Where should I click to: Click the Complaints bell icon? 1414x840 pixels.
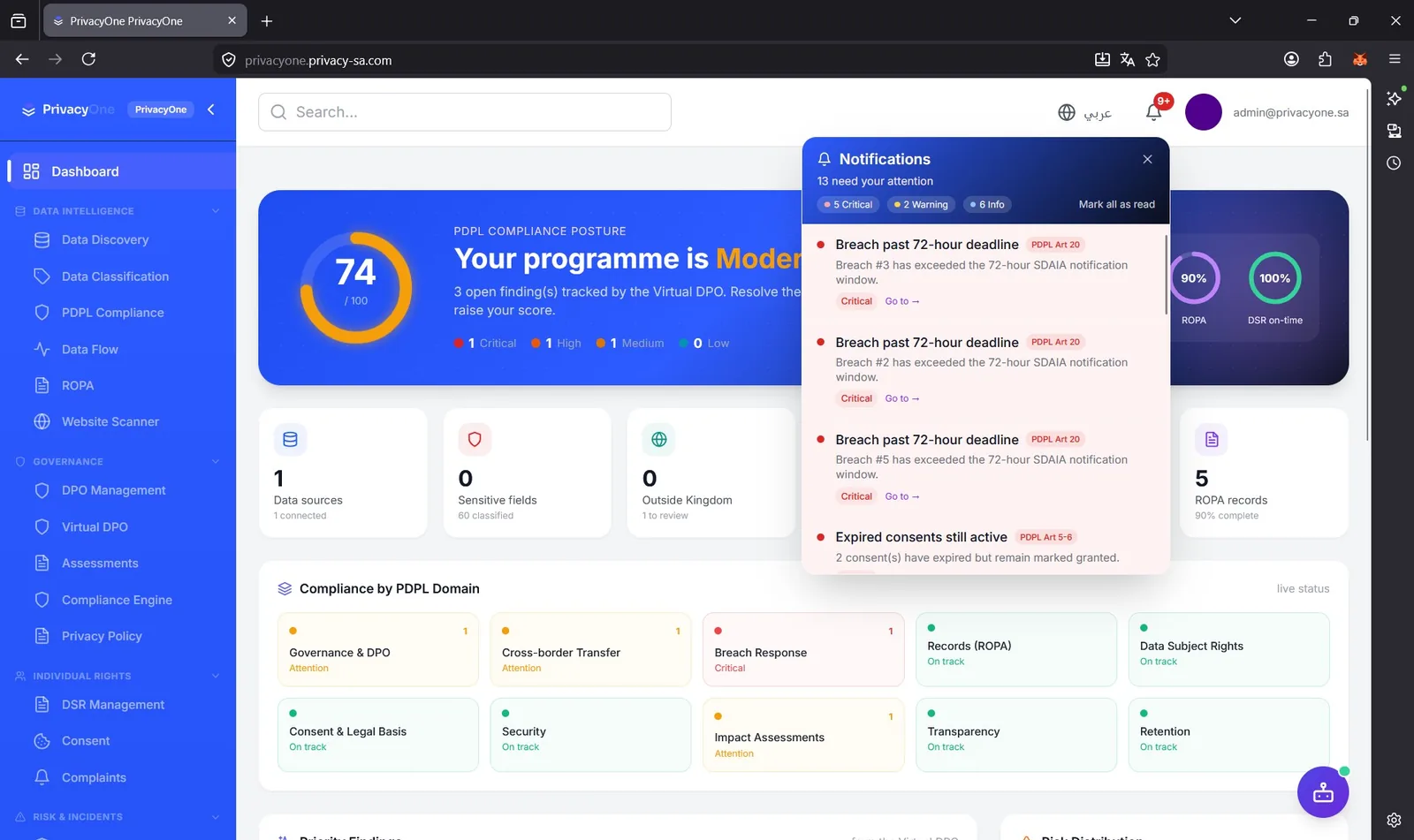click(42, 777)
